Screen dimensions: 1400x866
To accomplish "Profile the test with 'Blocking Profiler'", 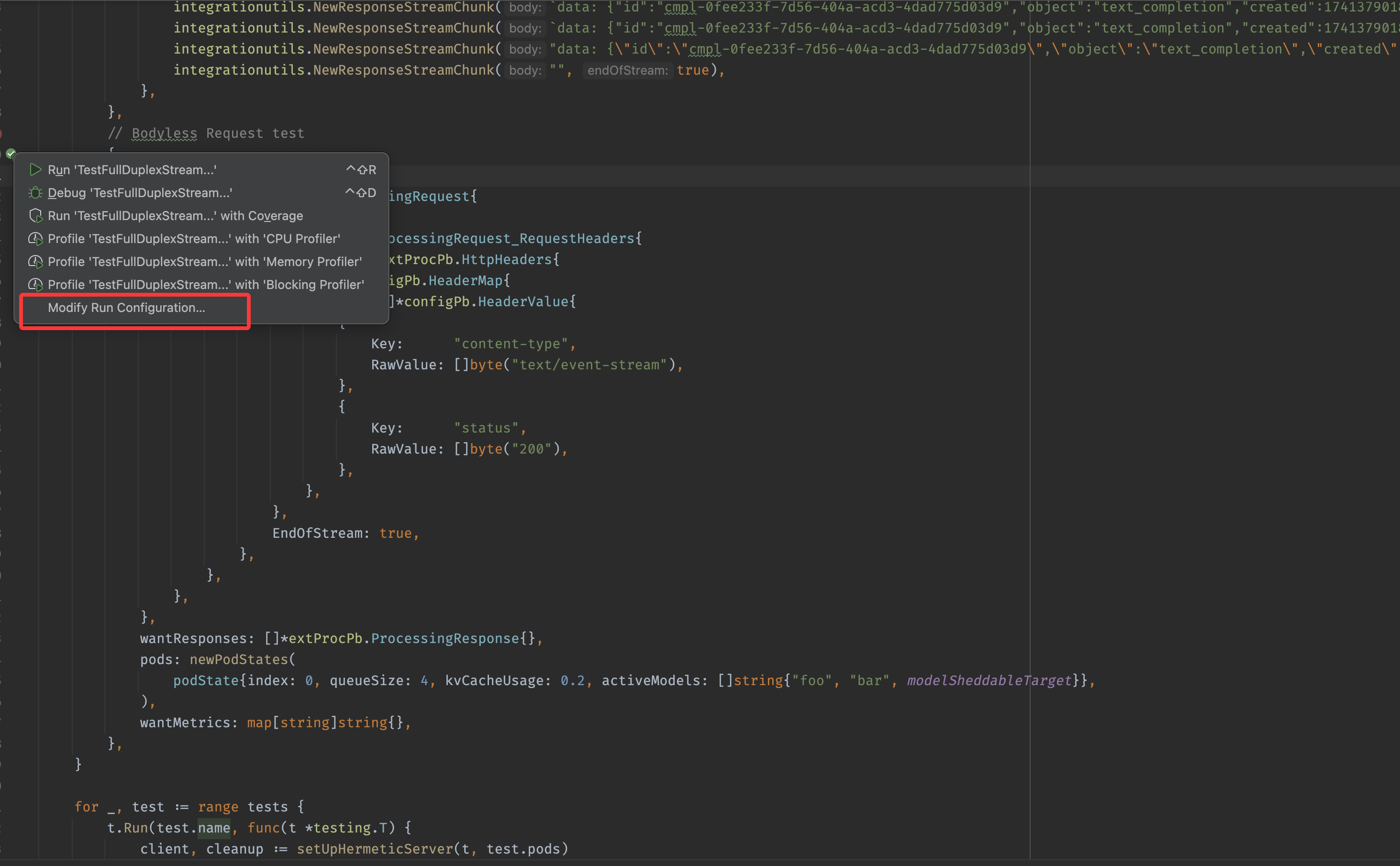I will [201, 284].
